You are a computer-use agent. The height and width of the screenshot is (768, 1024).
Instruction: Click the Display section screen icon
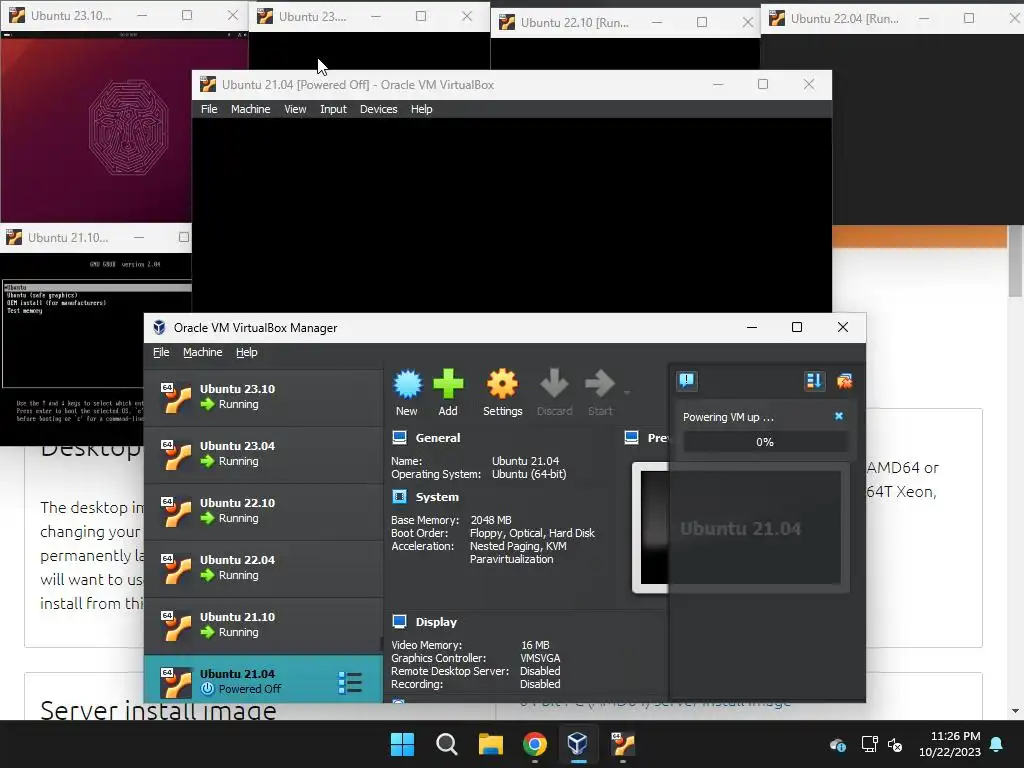tap(399, 622)
